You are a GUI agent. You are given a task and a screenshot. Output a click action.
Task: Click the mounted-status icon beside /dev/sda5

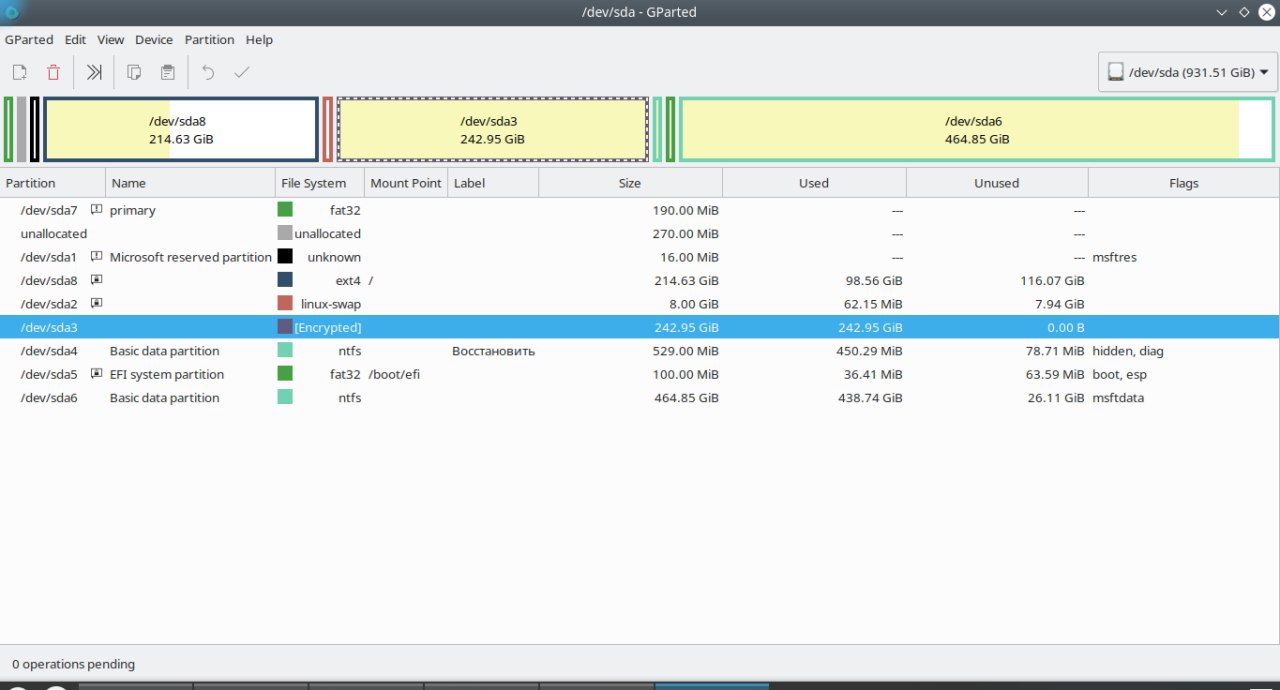click(x=97, y=374)
